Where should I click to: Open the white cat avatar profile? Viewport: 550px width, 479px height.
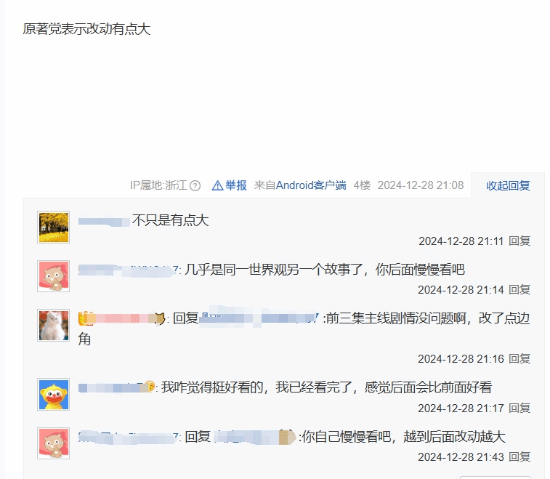pos(54,325)
